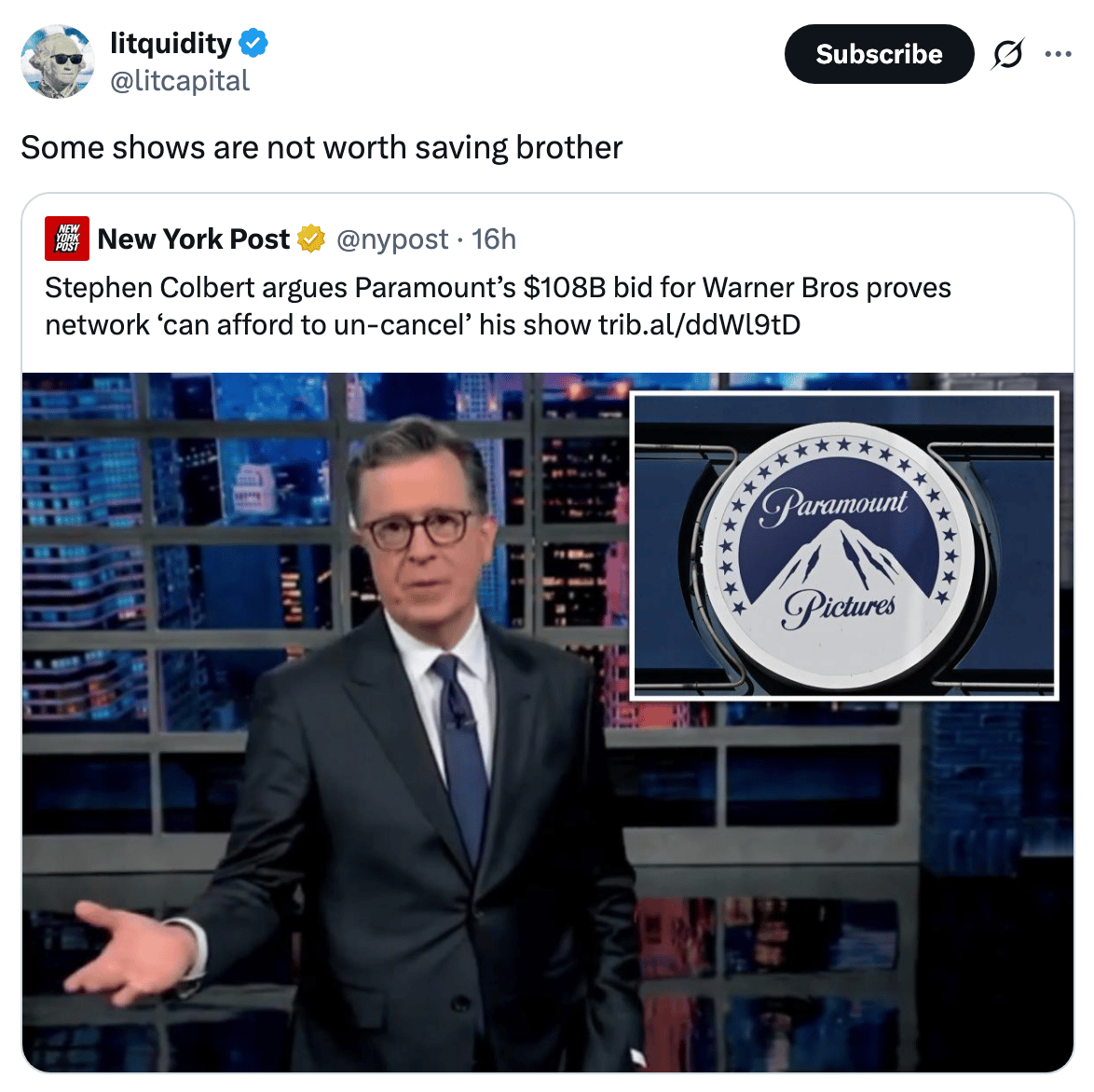The height and width of the screenshot is (1092, 1094).
Task: Click the gold verified badge on New York Post
Action: 311,239
